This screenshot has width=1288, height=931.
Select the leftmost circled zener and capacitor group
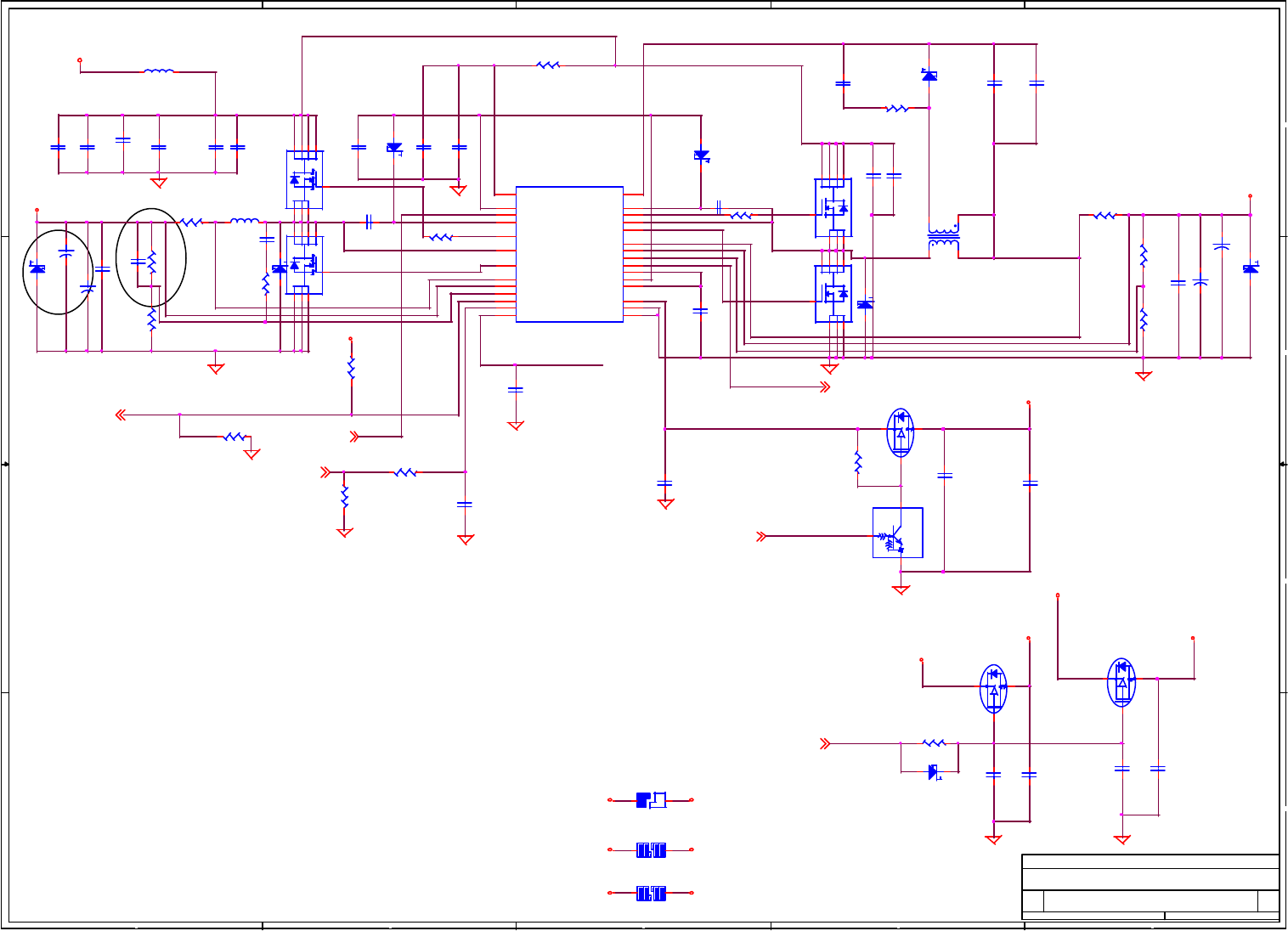click(x=58, y=272)
